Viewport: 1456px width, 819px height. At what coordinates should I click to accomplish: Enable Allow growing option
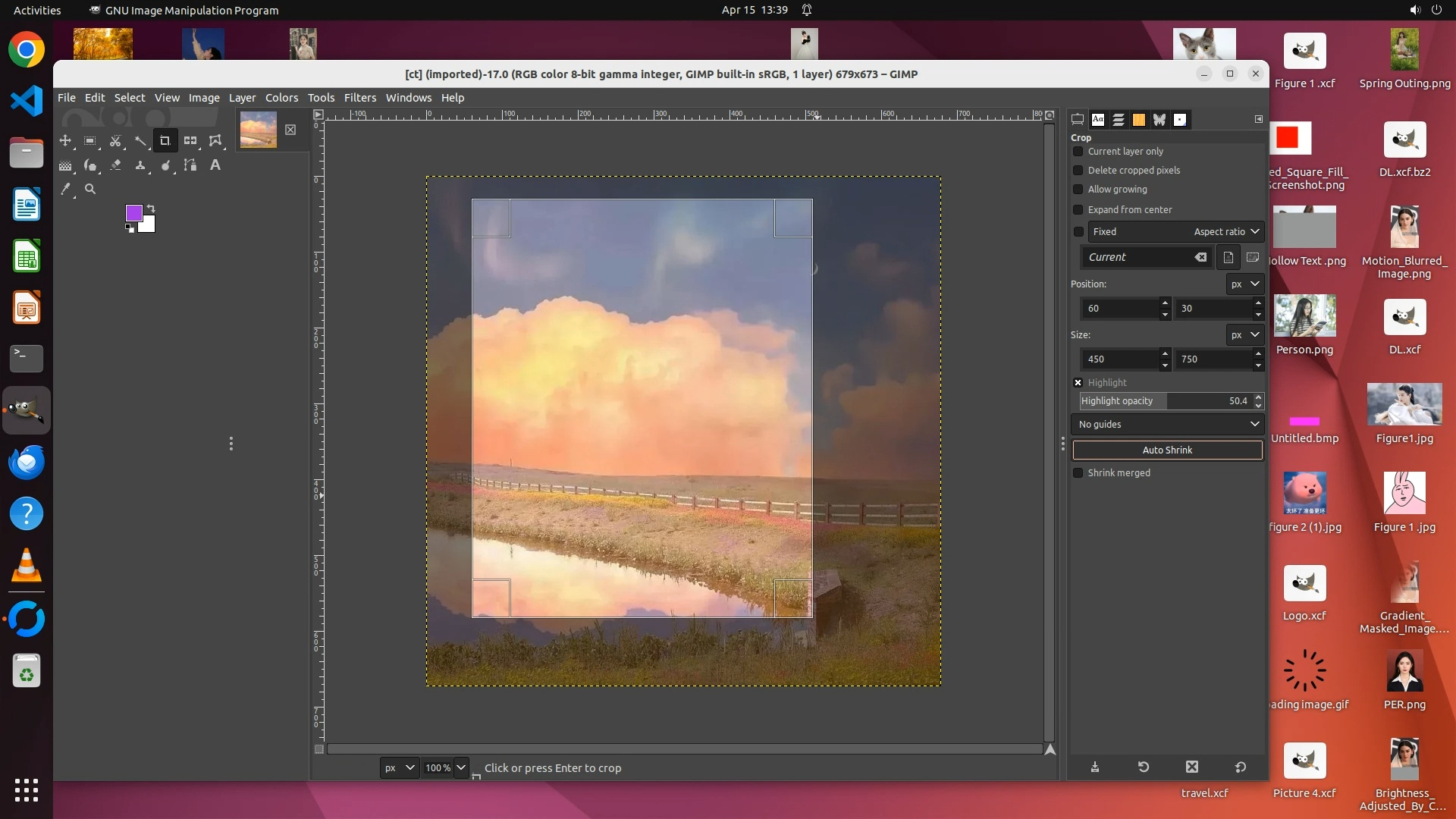1078,190
